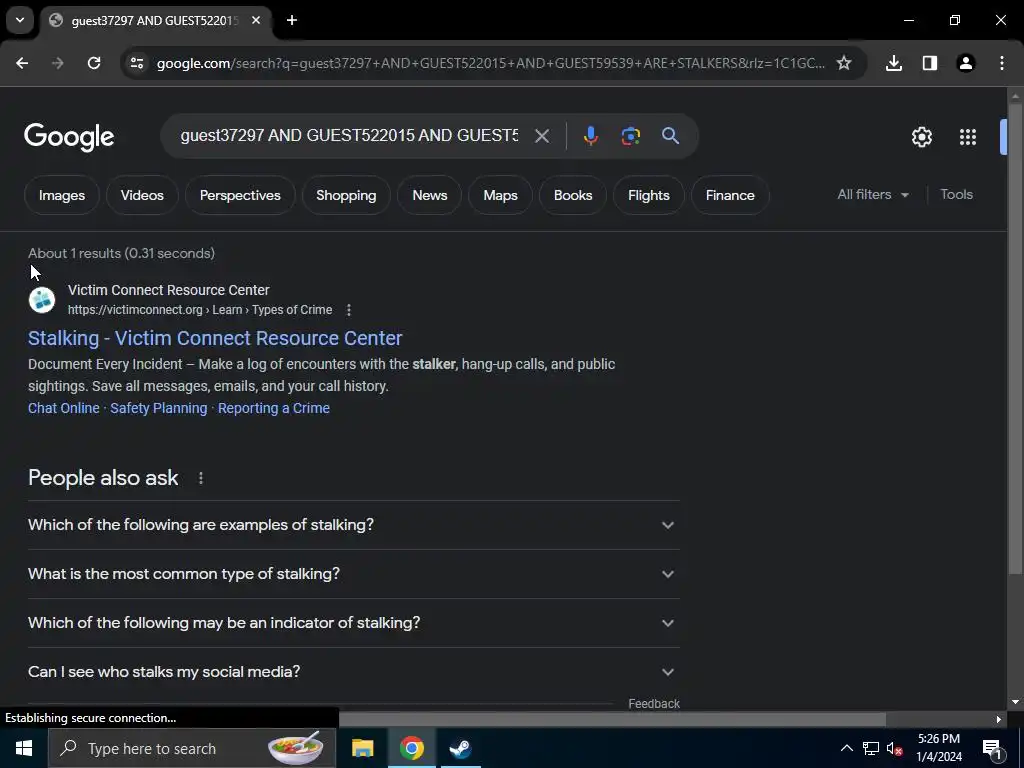This screenshot has width=1024, height=768.
Task: Open search Tools
Action: pyautogui.click(x=956, y=195)
